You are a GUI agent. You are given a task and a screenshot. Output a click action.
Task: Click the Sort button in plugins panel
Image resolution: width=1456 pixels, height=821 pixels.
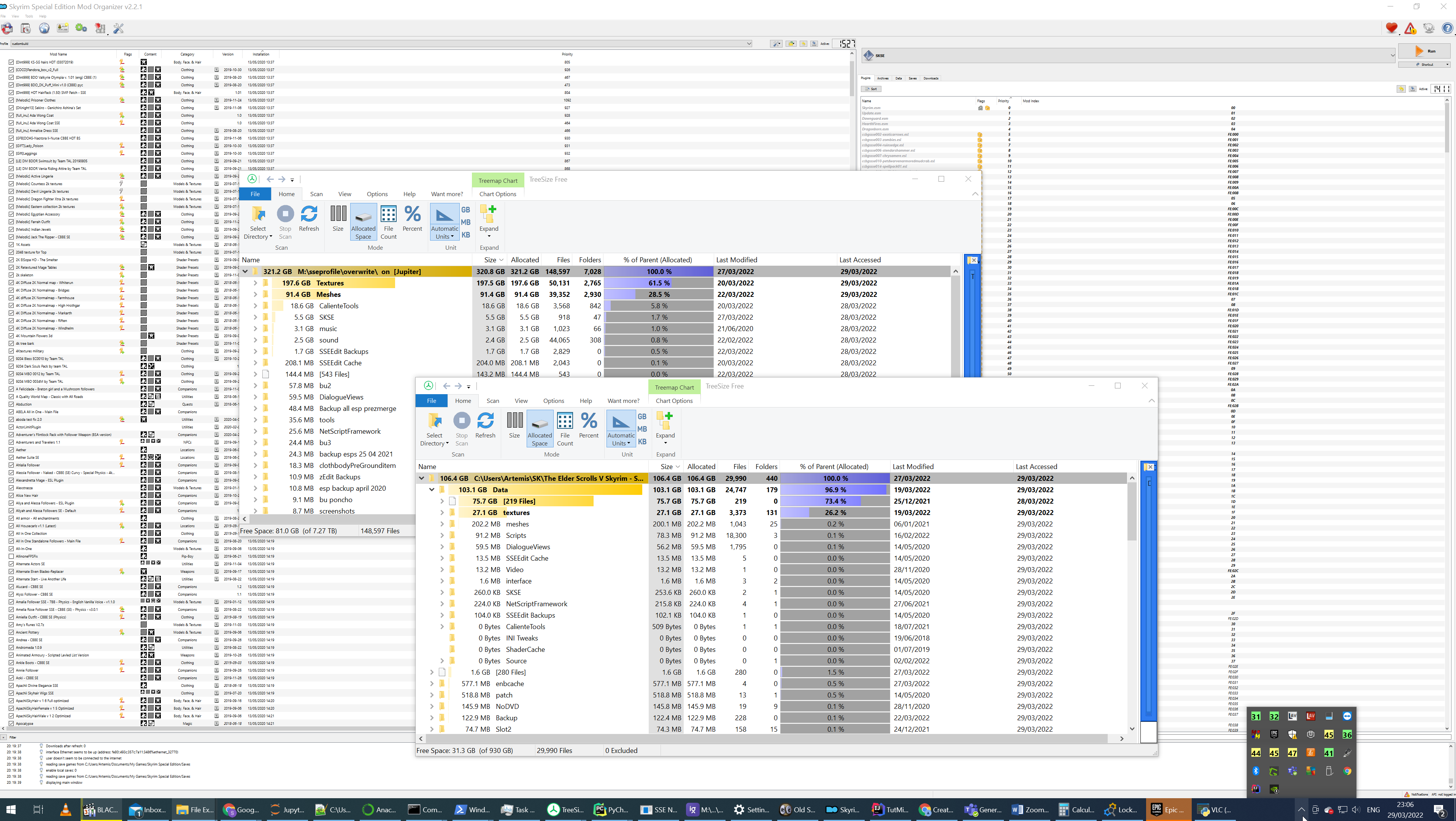pyautogui.click(x=871, y=89)
